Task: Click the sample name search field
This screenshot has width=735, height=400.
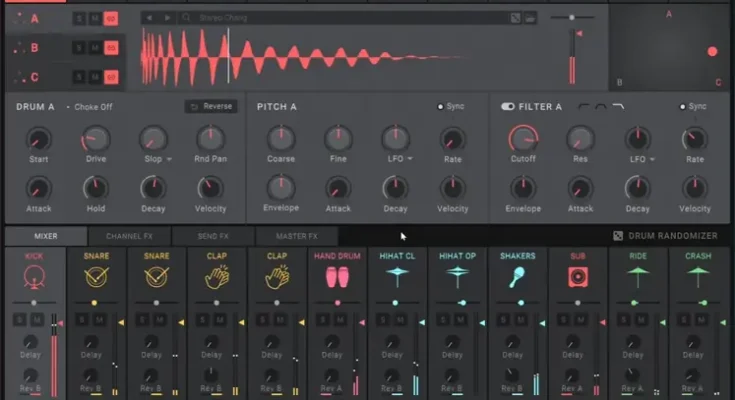Action: point(340,18)
